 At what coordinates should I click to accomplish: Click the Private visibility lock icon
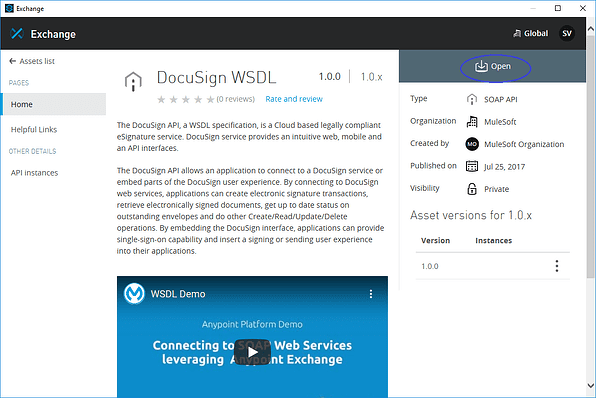(472, 189)
